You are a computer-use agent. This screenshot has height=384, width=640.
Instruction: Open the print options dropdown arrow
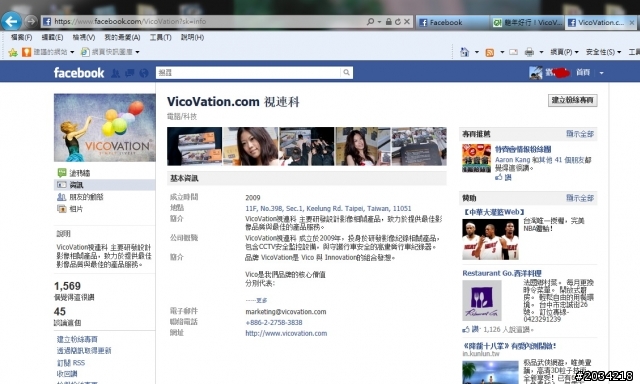click(x=541, y=52)
